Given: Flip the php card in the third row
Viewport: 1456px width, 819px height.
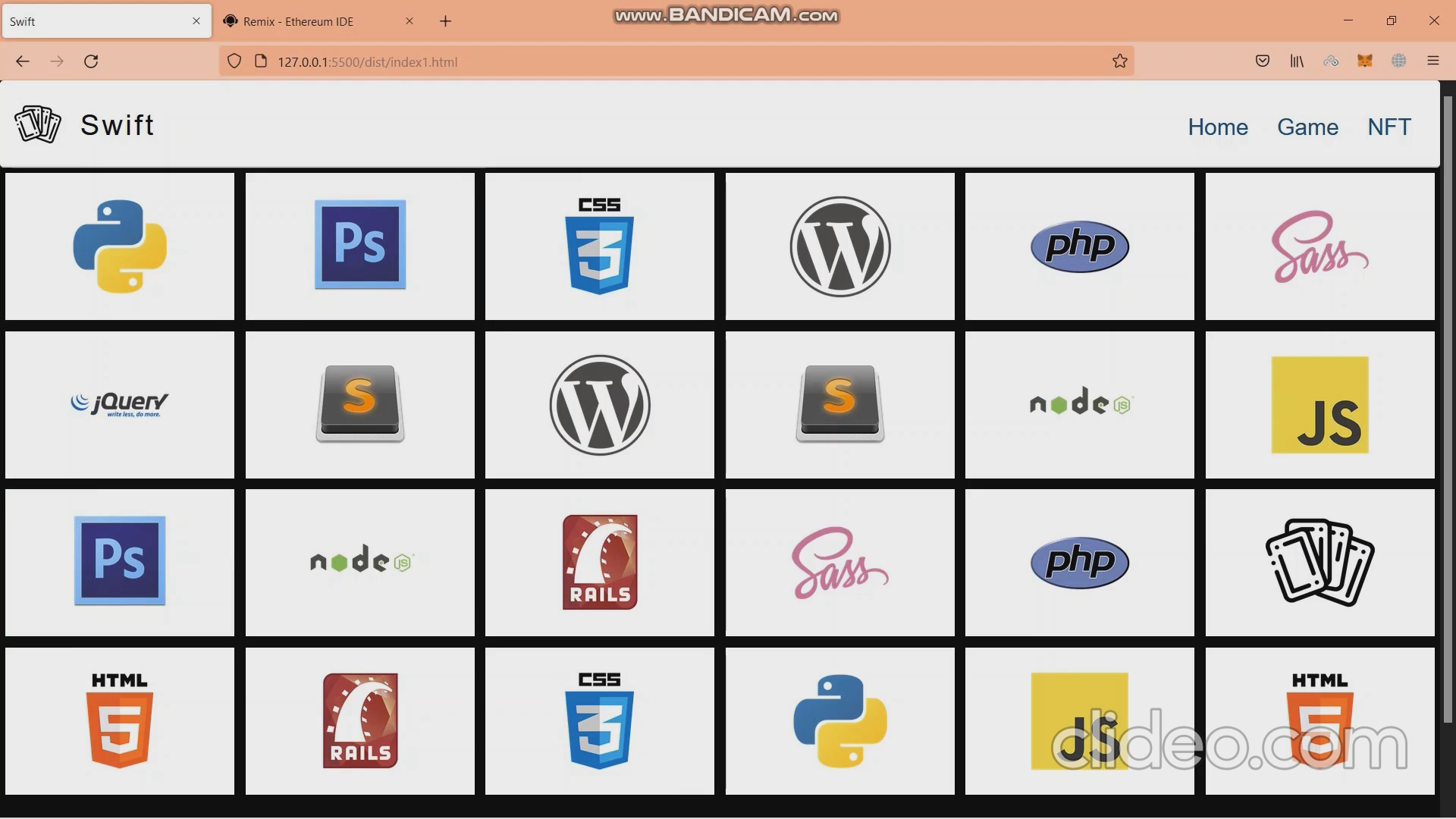Looking at the screenshot, I should tap(1080, 563).
